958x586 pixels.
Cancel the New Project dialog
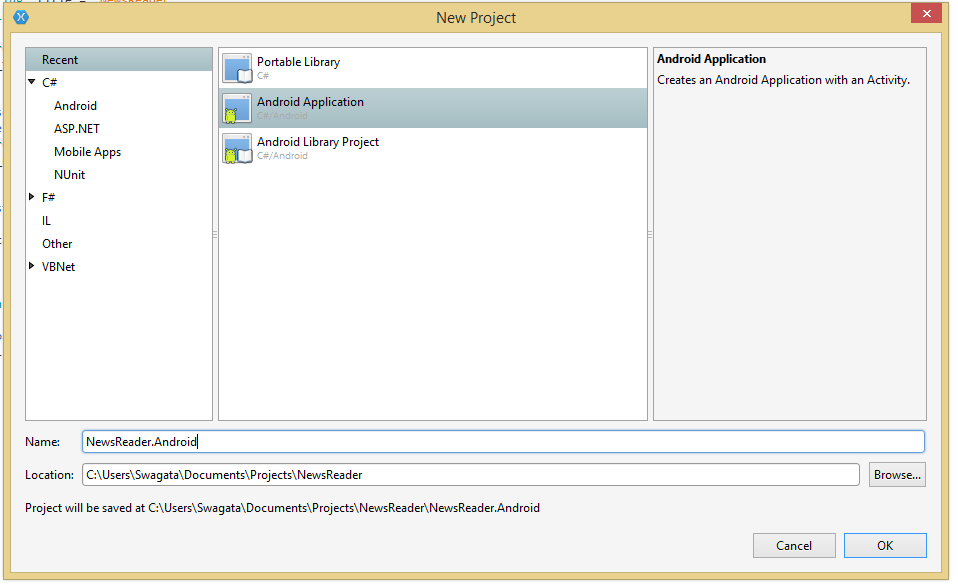pos(794,546)
